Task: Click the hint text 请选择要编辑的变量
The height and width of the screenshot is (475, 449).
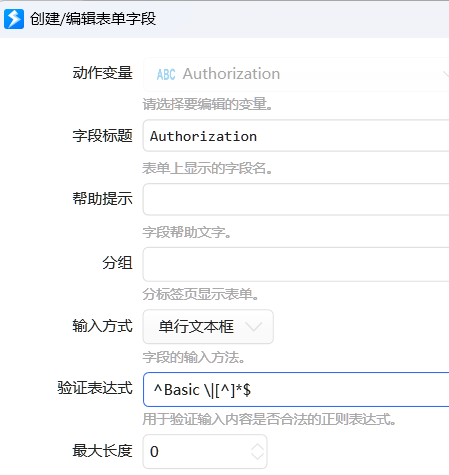Action: pyautogui.click(x=208, y=104)
